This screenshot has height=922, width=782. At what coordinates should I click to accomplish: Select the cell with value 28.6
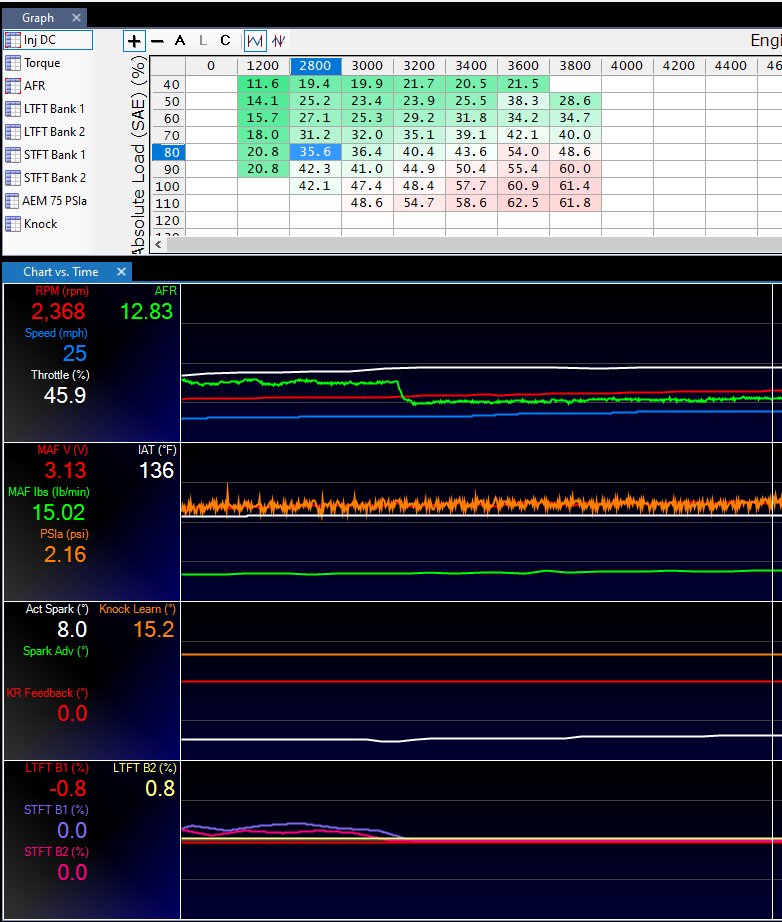click(575, 101)
